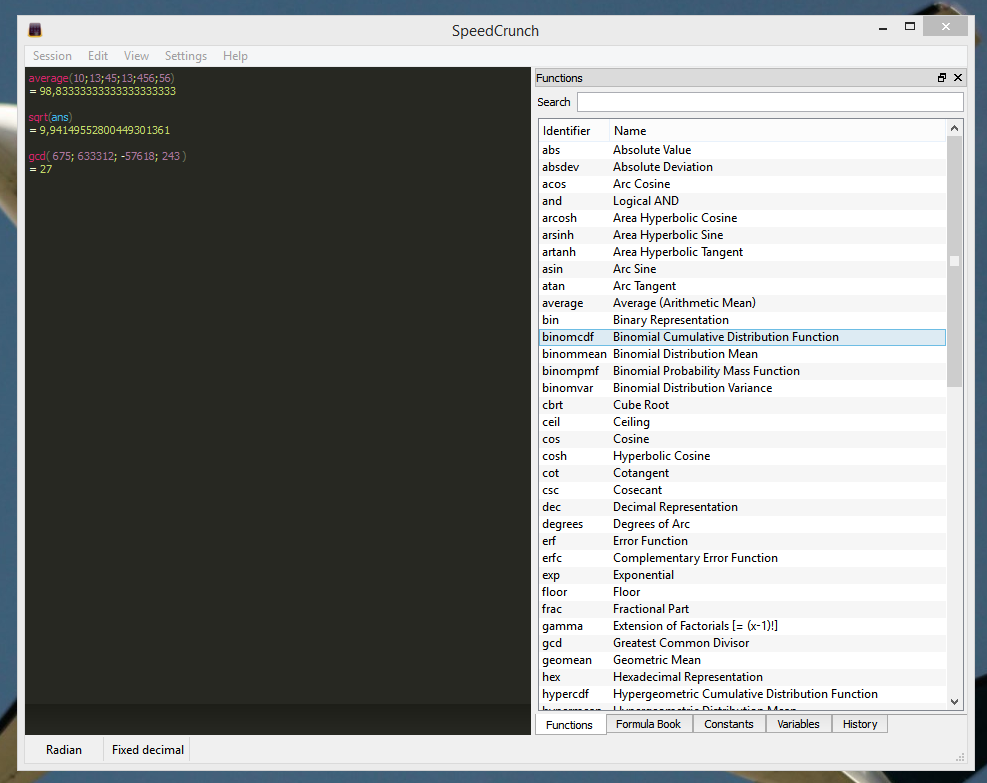Click the scrollbar's up arrow icon
The image size is (987, 783).
954,127
